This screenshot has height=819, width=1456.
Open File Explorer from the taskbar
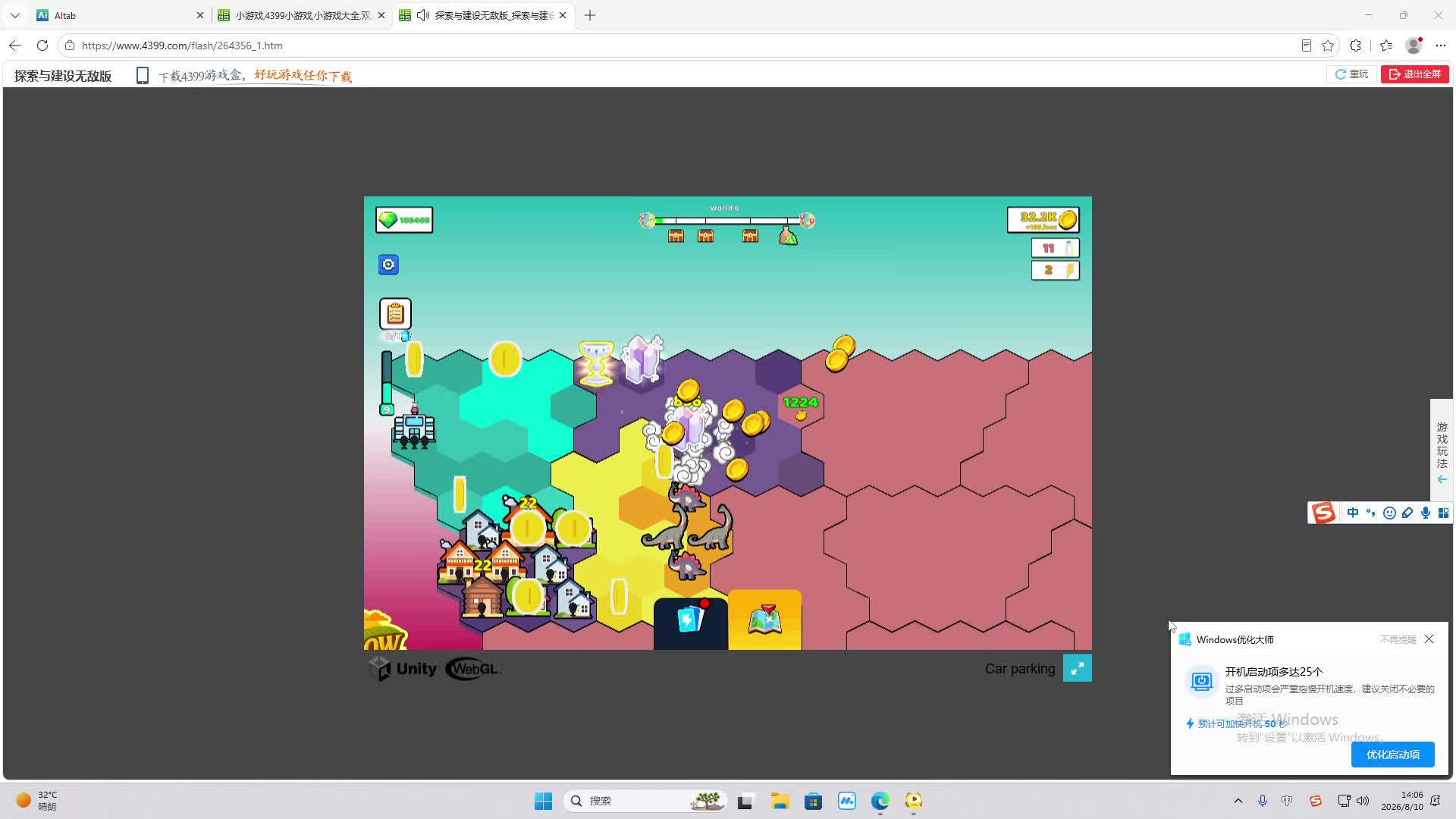pyautogui.click(x=780, y=801)
